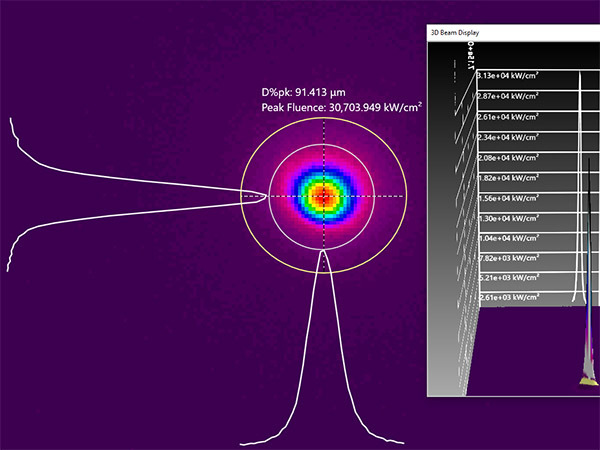
Task: Click the 2.61e+03 kW/cm² scale label
Action: [508, 298]
